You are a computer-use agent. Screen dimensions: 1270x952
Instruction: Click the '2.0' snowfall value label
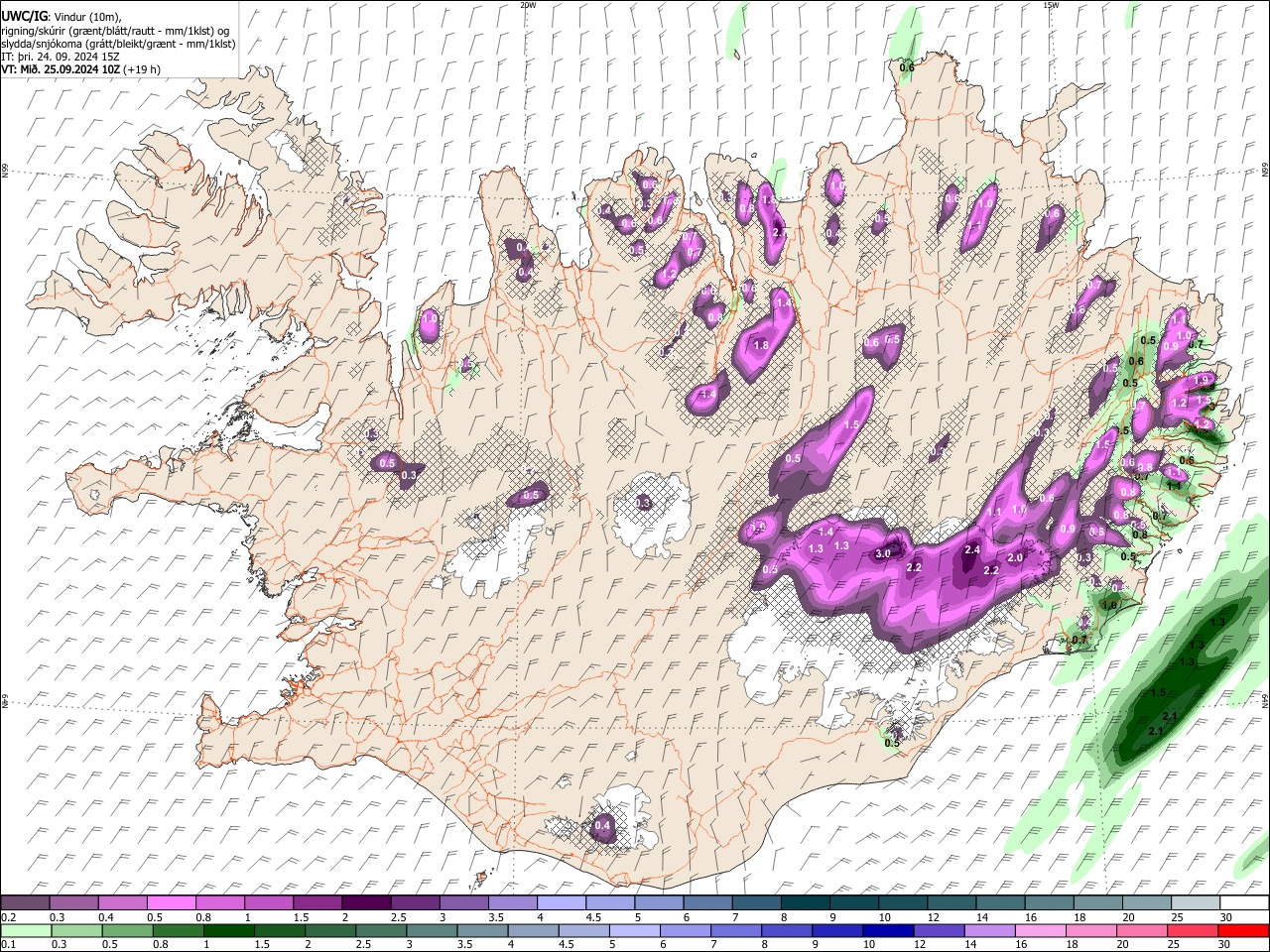click(x=1015, y=558)
